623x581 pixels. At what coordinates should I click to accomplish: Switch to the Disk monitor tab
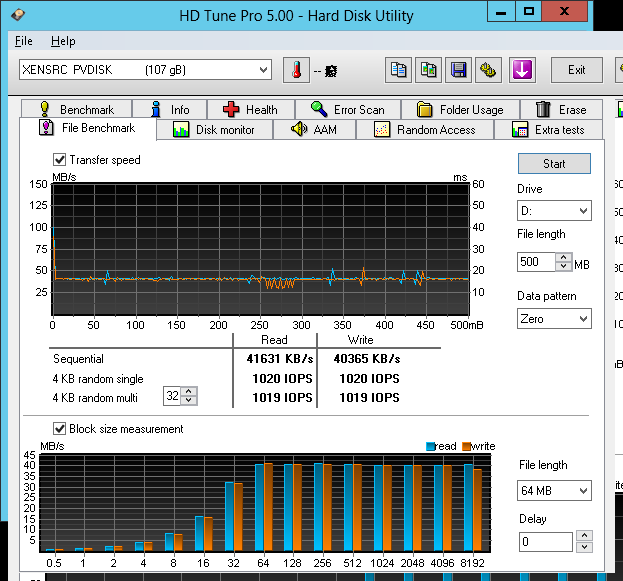click(215, 130)
